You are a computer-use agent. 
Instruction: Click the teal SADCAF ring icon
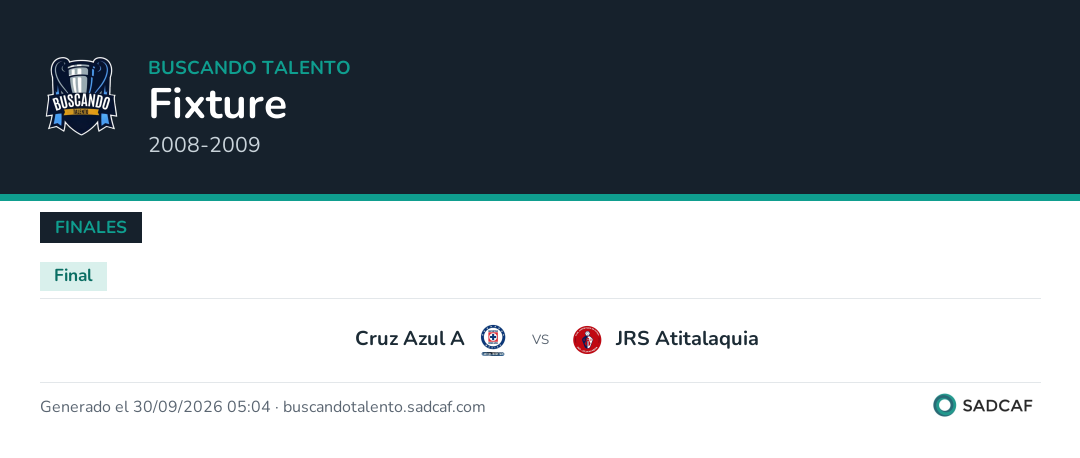[x=944, y=405]
